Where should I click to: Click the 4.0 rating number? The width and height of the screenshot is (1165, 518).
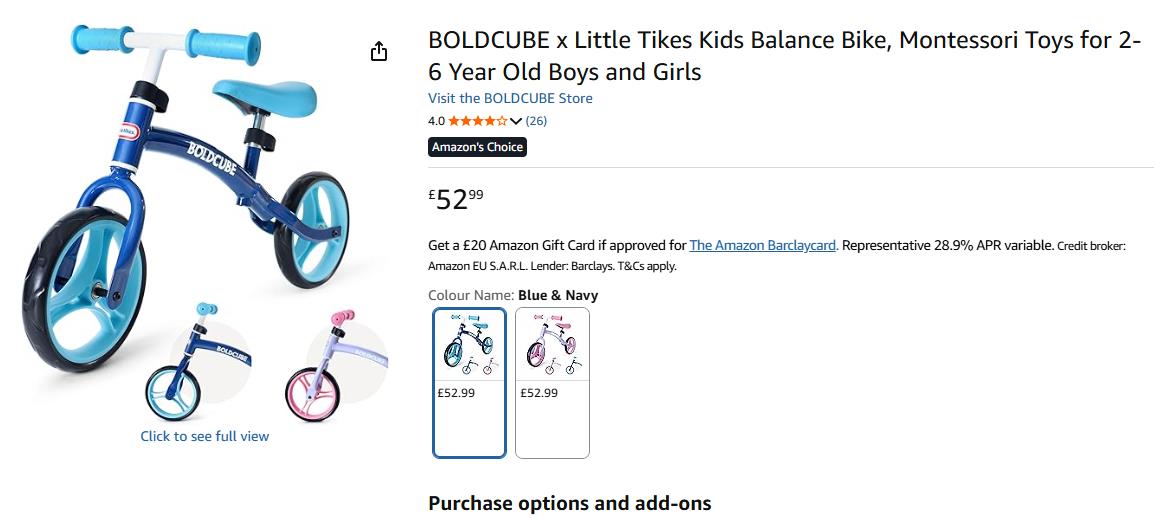(436, 121)
